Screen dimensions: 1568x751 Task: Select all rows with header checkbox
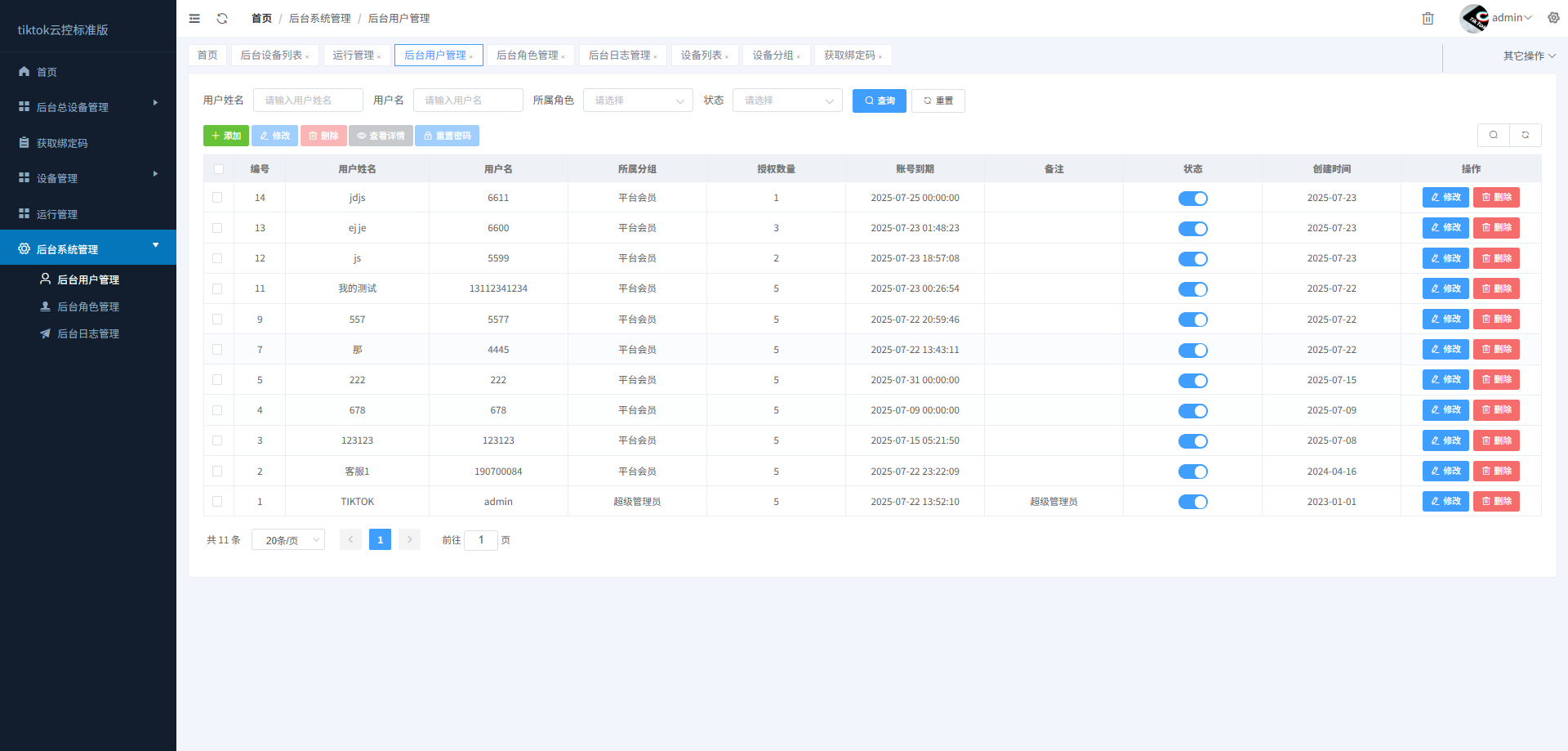219,169
